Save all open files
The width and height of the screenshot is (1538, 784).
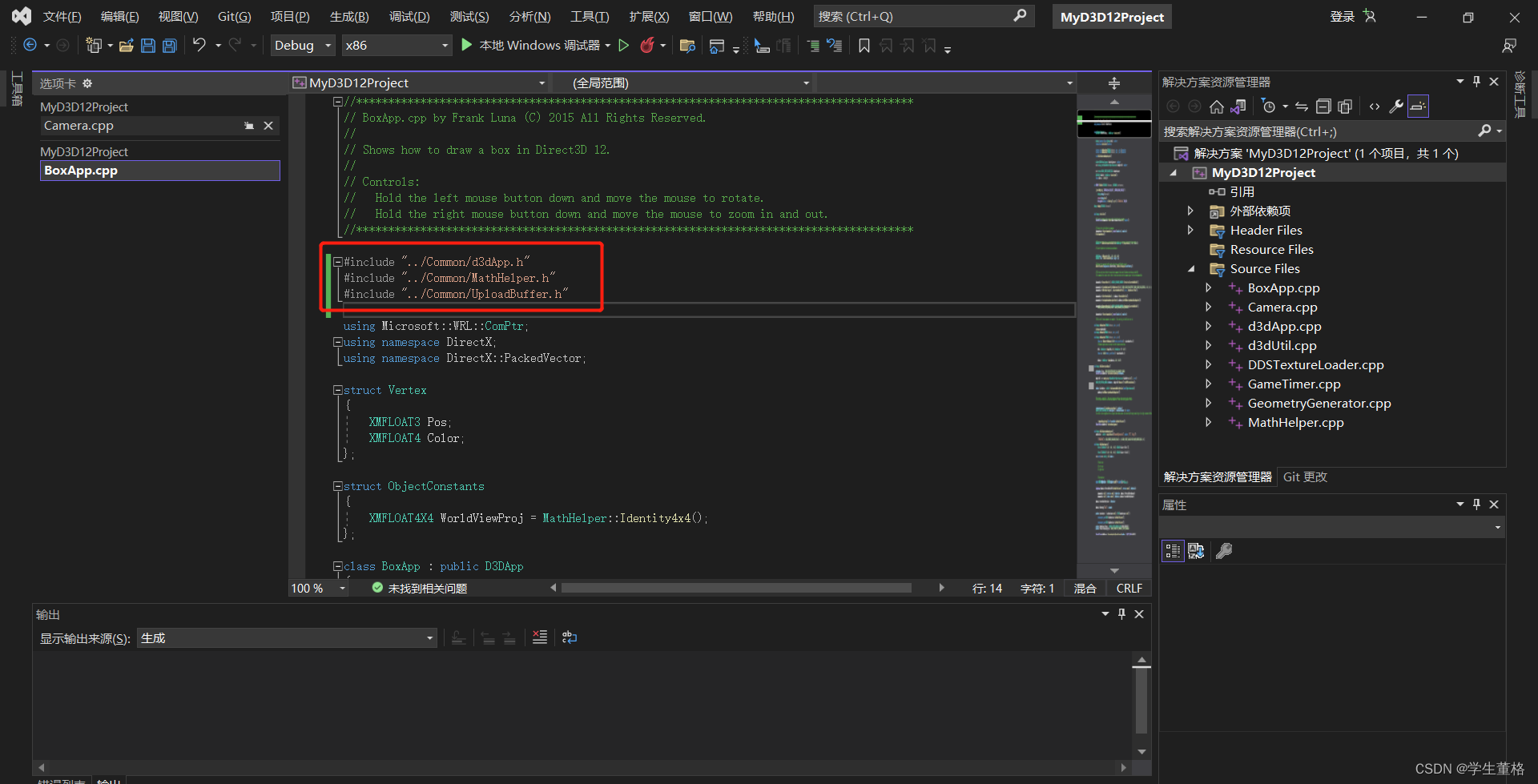[169, 46]
